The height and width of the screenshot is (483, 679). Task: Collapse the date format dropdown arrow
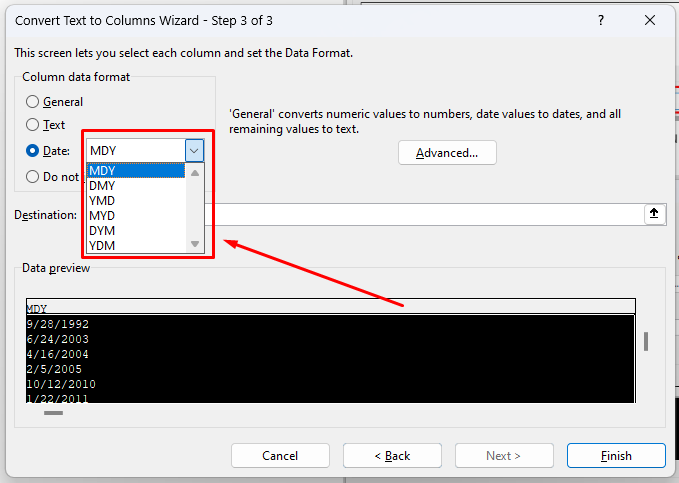(x=194, y=151)
